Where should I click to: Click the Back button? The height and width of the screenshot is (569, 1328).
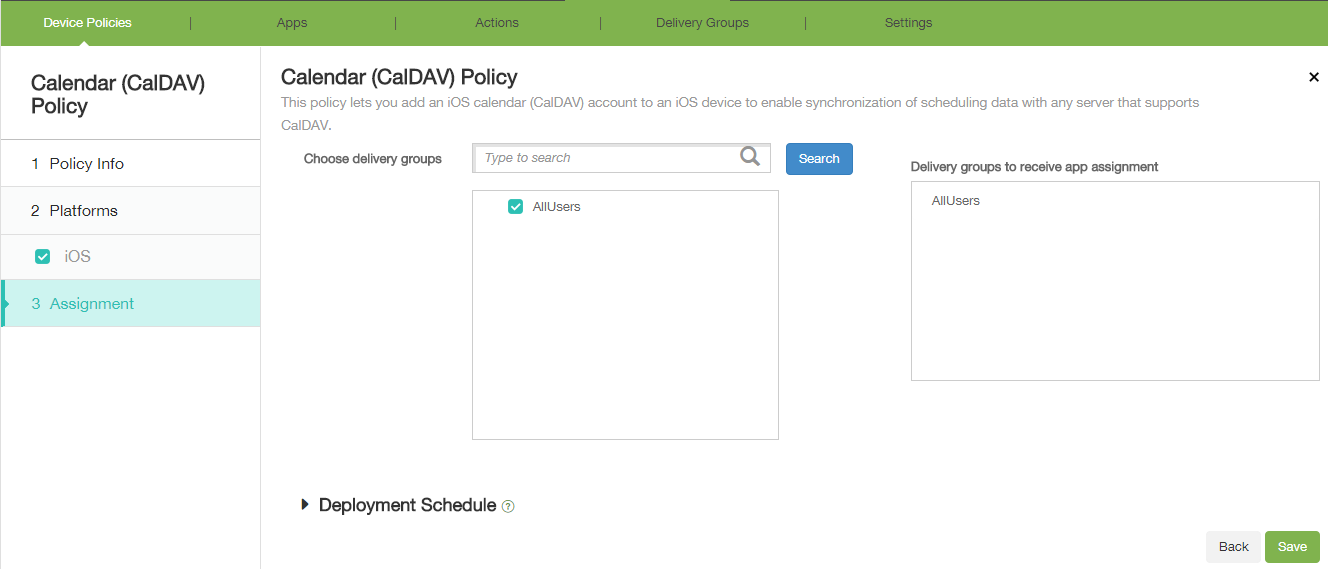pyautogui.click(x=1233, y=547)
